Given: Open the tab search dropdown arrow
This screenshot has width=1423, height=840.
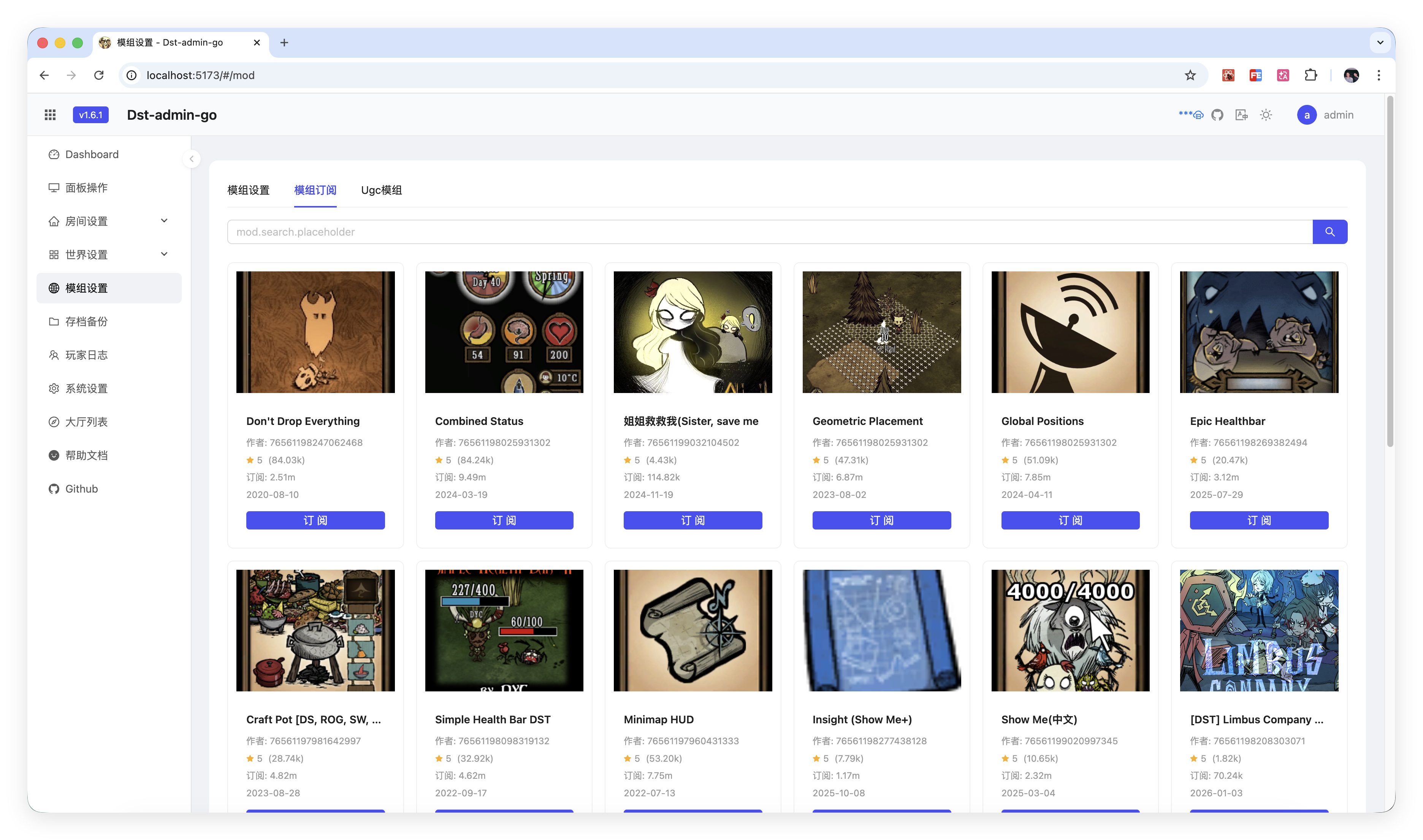Looking at the screenshot, I should 1380,43.
